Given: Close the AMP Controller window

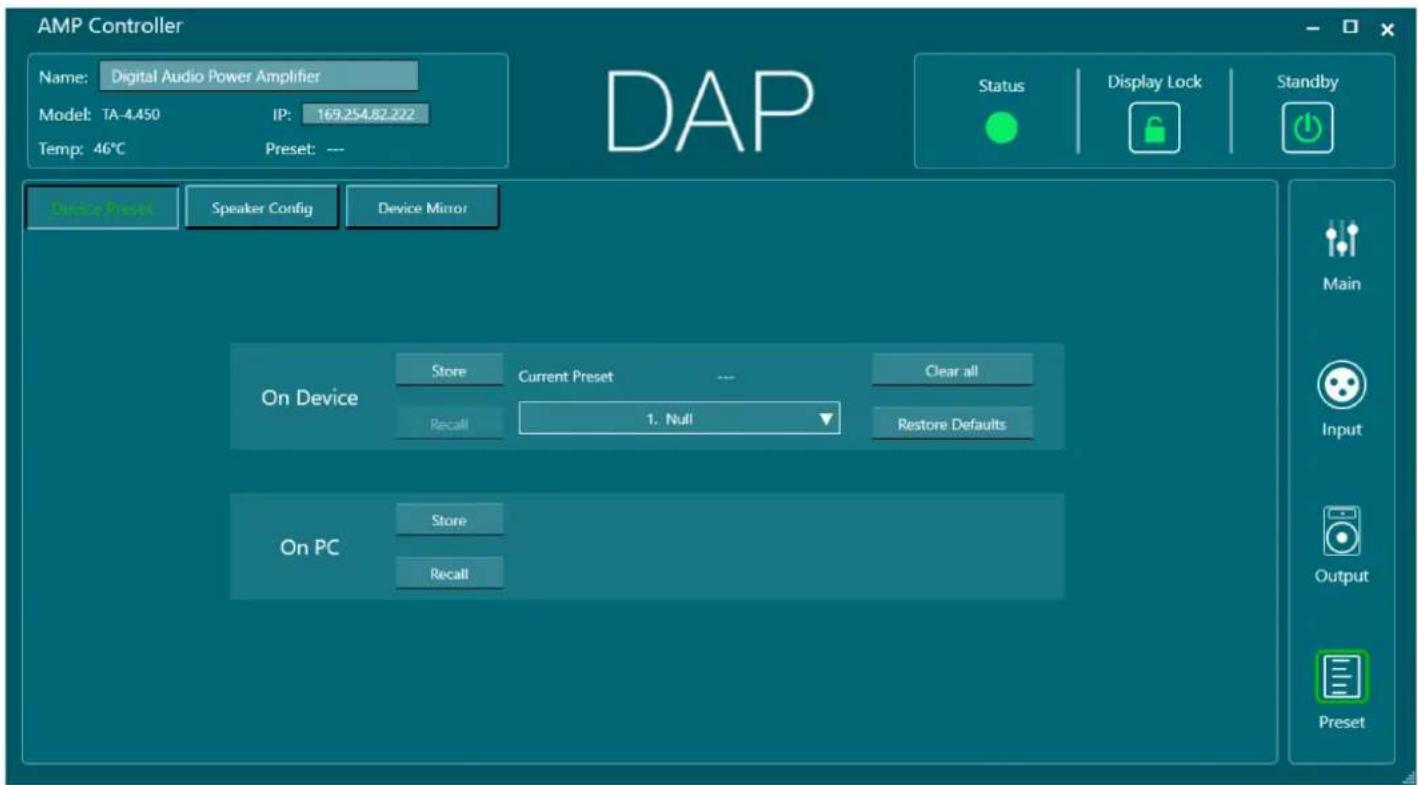Looking at the screenshot, I should pyautogui.click(x=1387, y=29).
